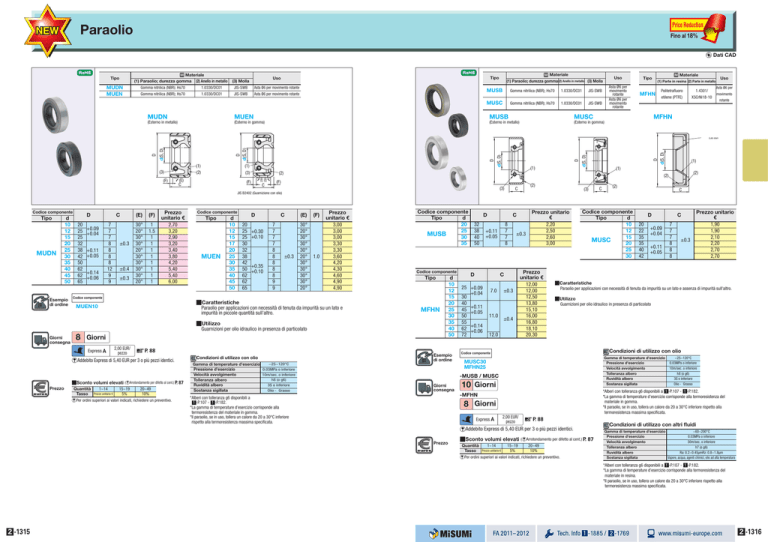Click oil seal product photo on left page
Viewport: 768px width, 542px height.
click(x=62, y=137)
